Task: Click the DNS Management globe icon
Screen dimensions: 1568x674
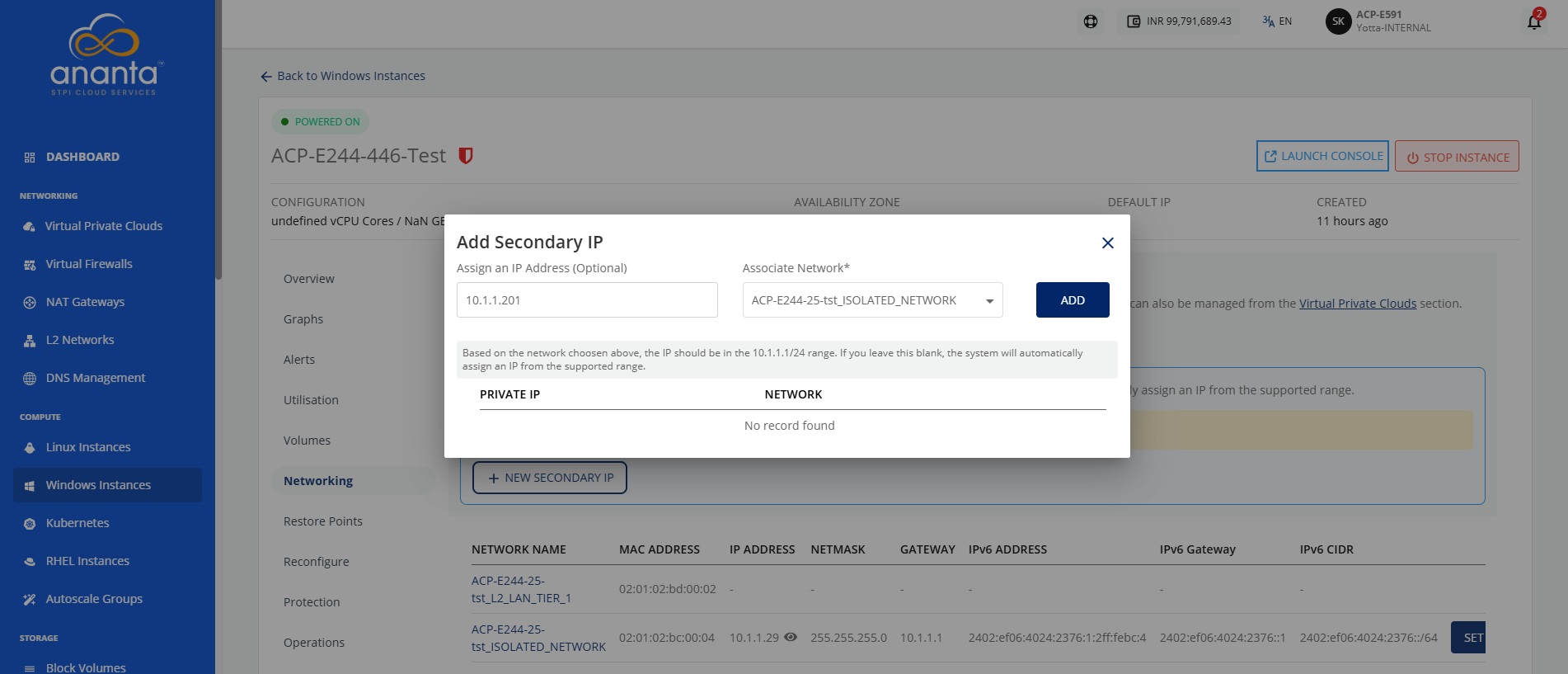Action: [x=30, y=378]
